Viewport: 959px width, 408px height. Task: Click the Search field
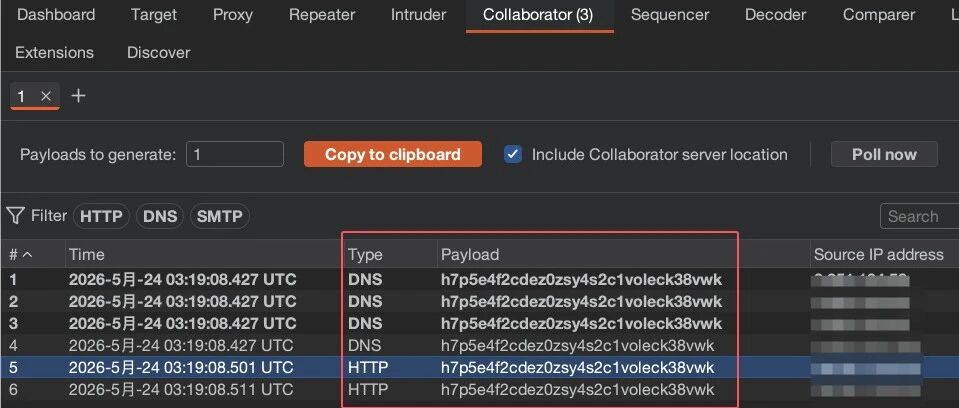[x=919, y=216]
